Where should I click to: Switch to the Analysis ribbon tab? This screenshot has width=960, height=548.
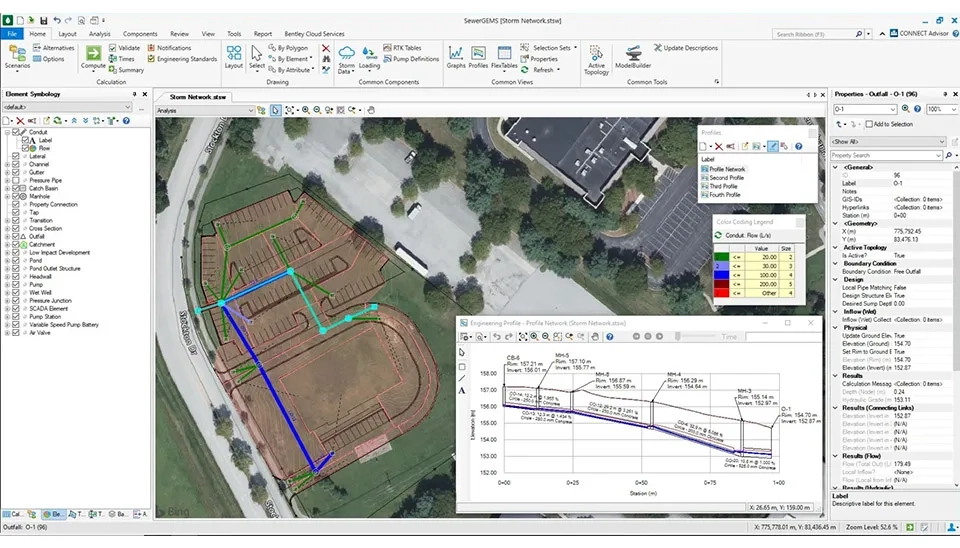(99, 33)
